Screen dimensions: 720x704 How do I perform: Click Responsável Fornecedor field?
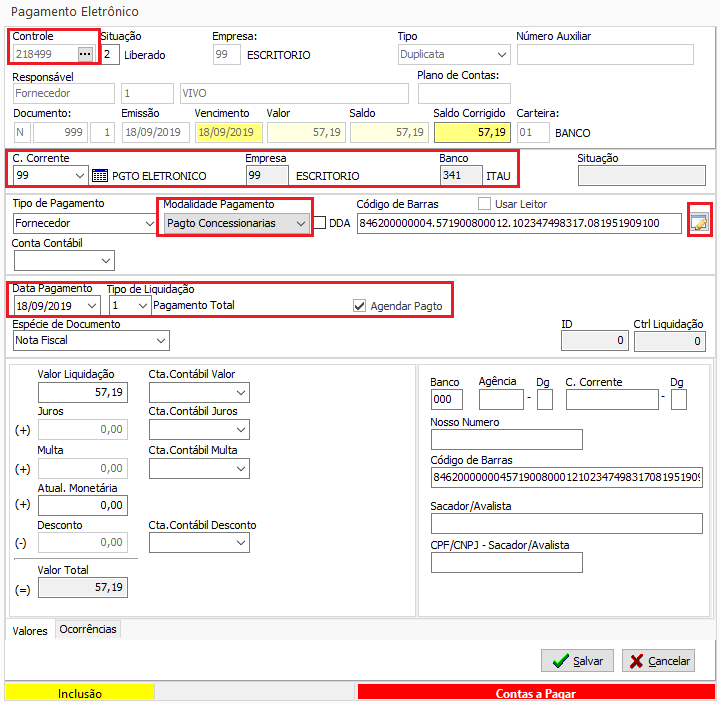(x=63, y=93)
